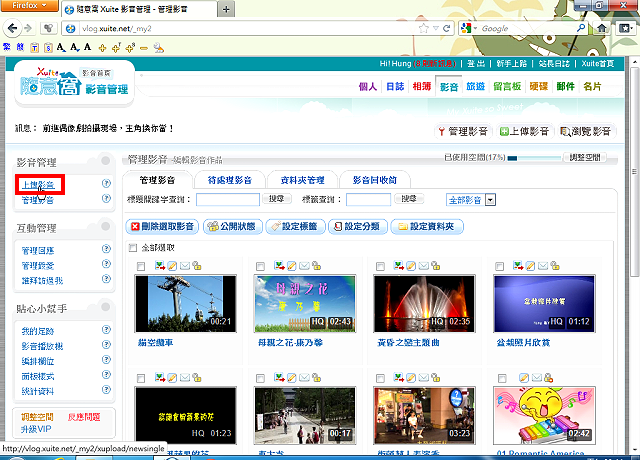This screenshot has width=640, height=460.
Task: Click the help icon next to 統計資料
Action: [x=106, y=389]
